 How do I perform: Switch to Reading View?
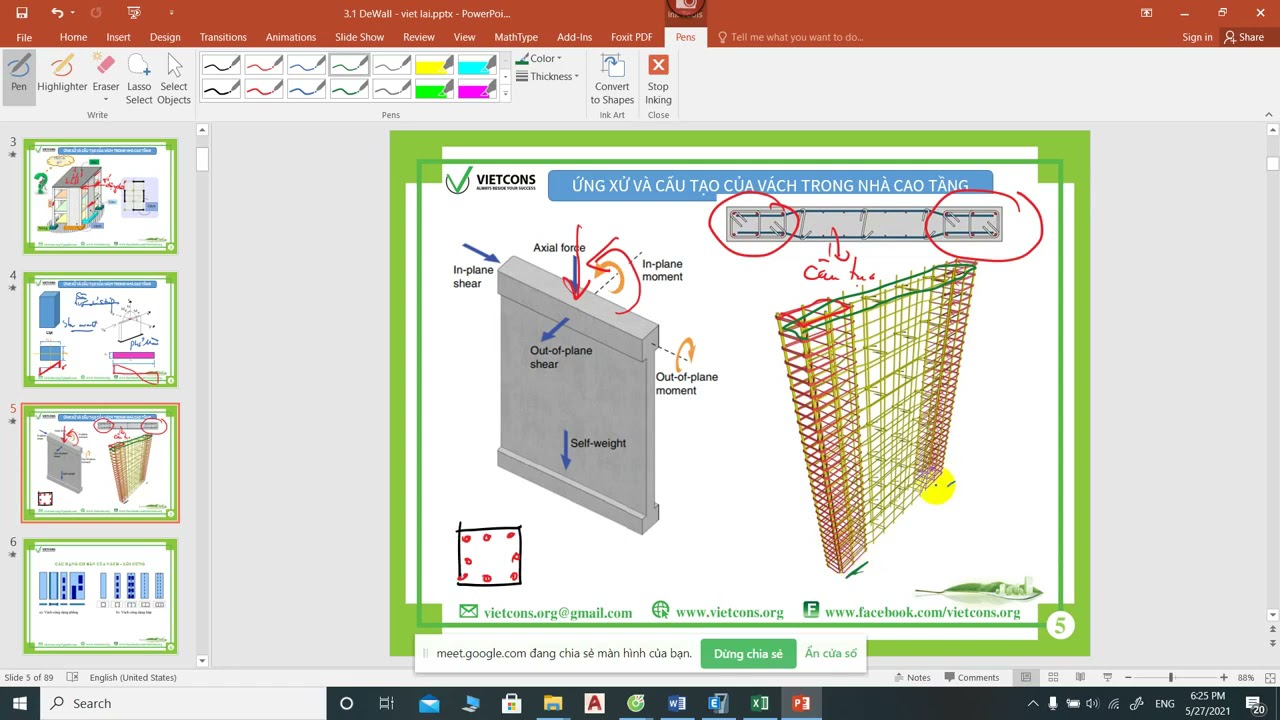1078,677
